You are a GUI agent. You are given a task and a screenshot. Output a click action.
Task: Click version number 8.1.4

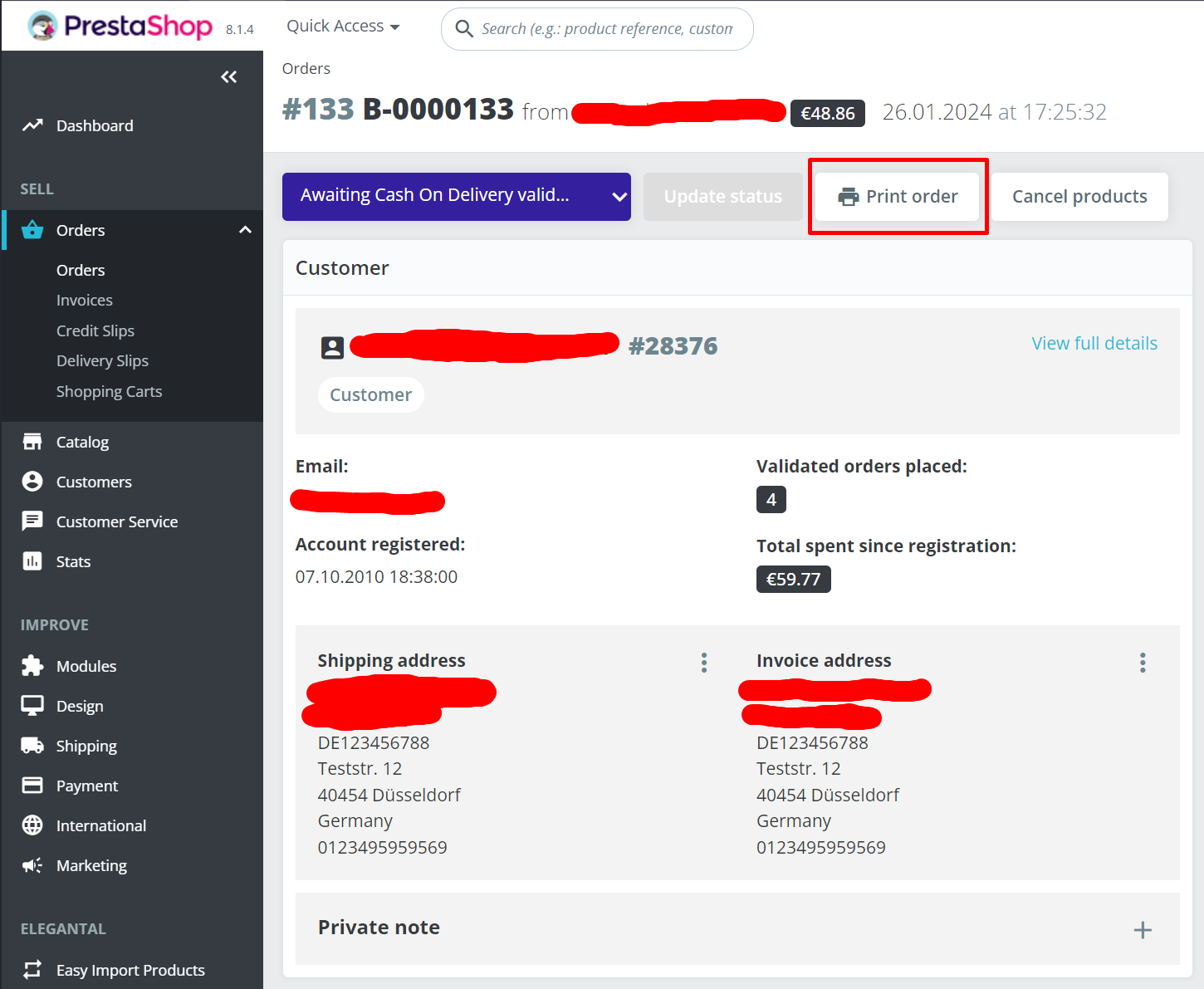coord(240,30)
